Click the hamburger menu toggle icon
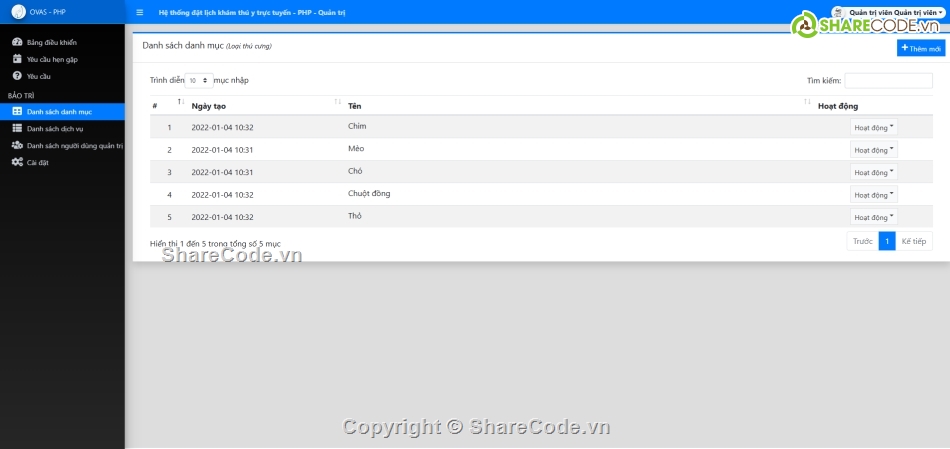The image size is (950, 449). [139, 13]
